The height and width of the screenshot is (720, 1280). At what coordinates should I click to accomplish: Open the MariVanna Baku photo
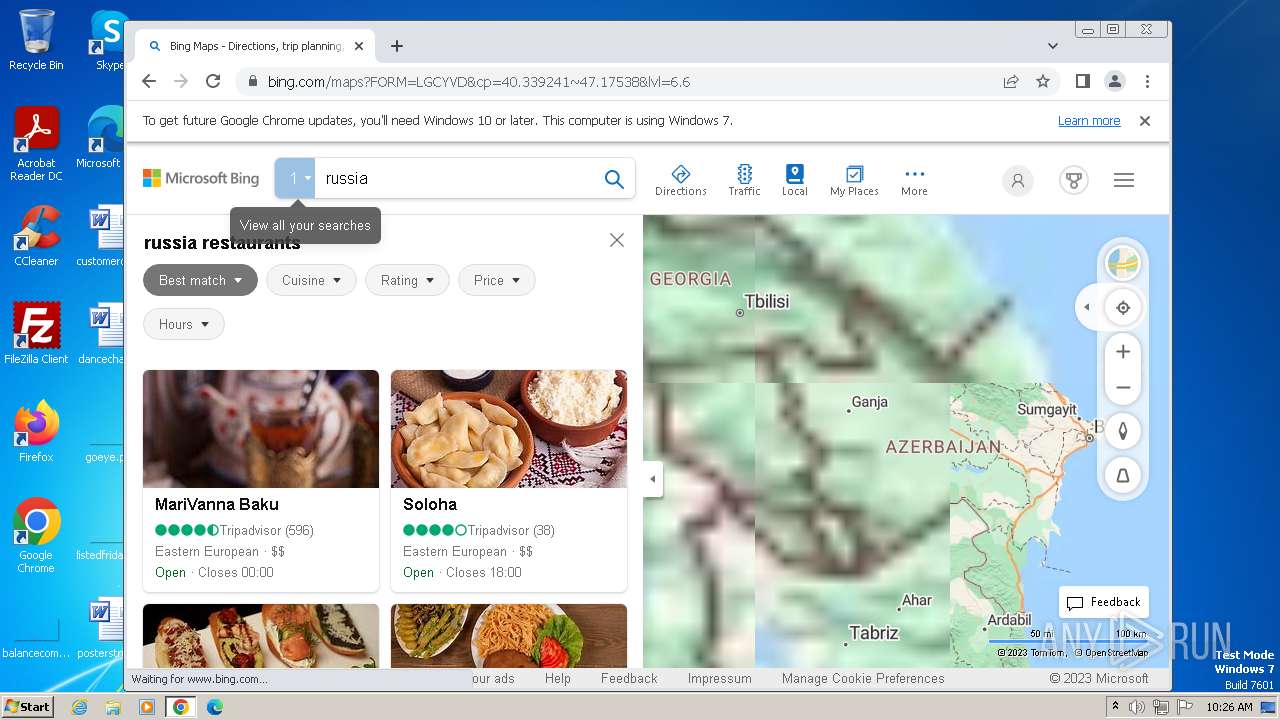(x=261, y=429)
